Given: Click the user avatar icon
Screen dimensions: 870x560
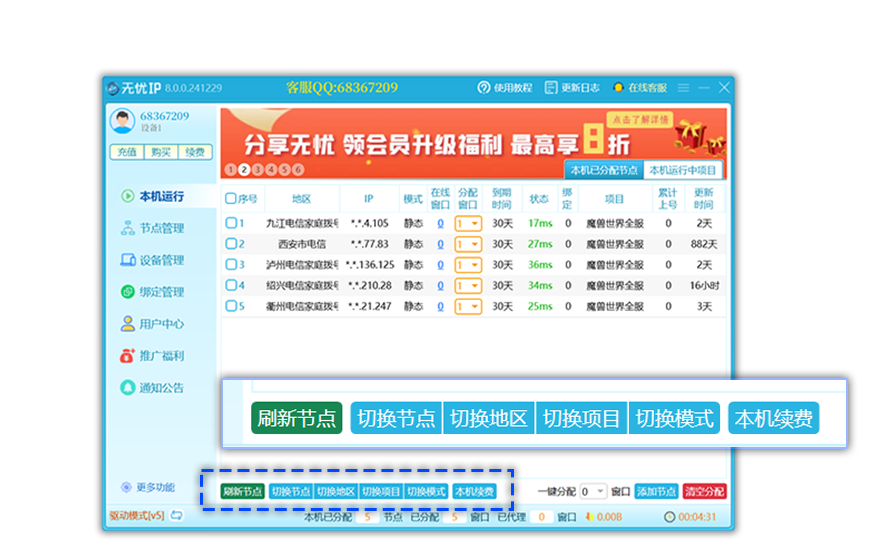Looking at the screenshot, I should click(x=122, y=121).
